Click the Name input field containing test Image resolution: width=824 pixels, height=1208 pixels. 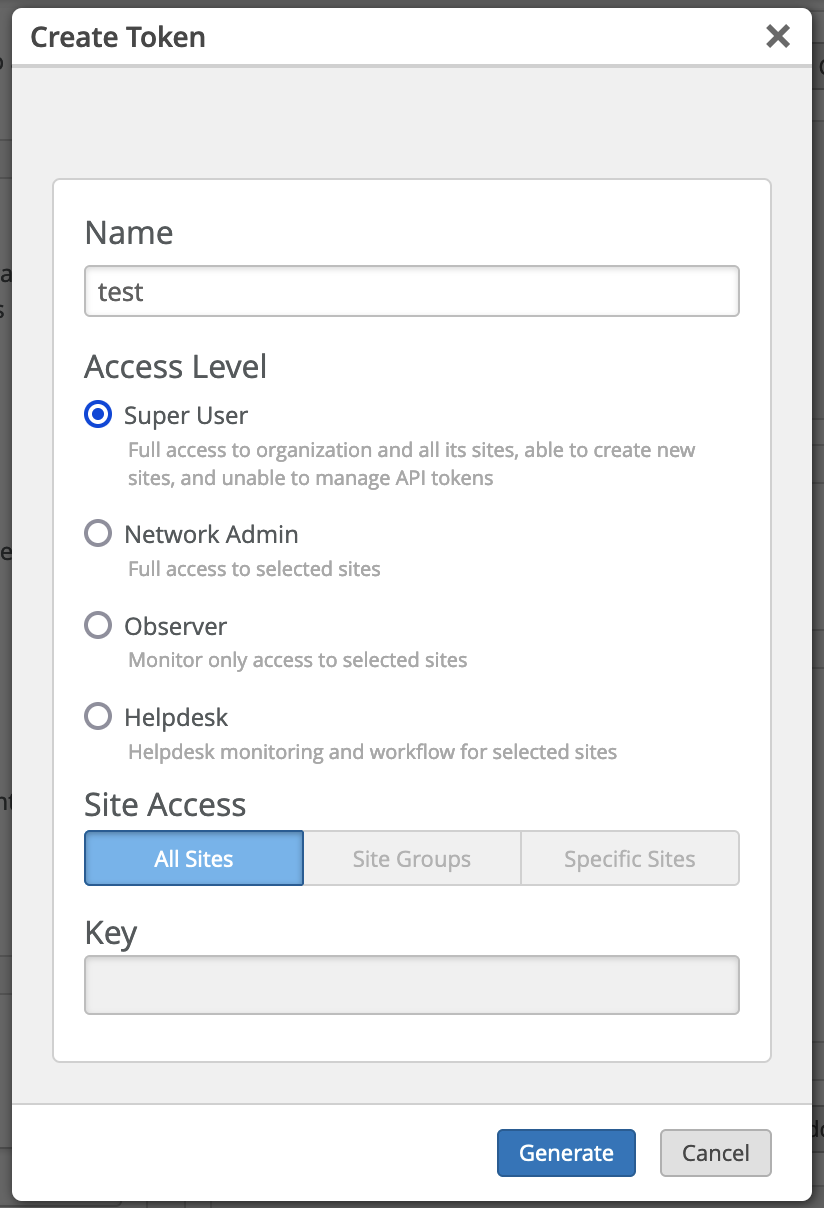411,291
